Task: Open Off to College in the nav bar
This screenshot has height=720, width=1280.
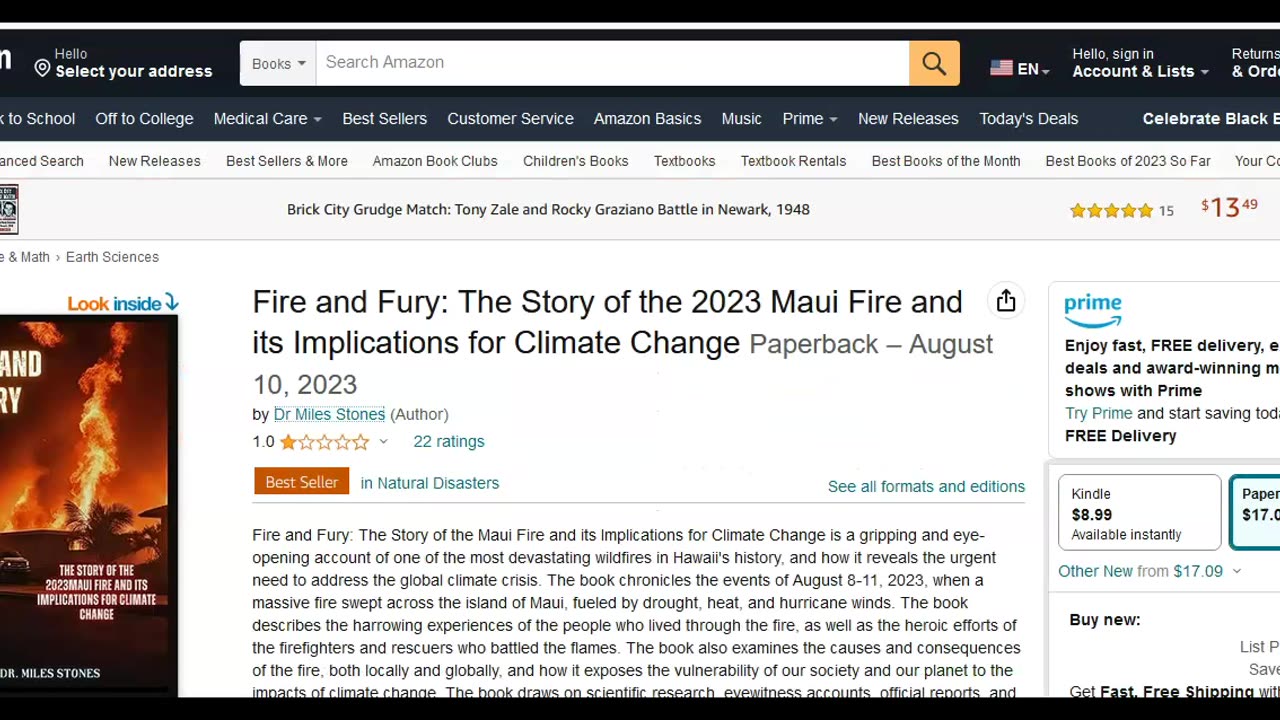Action: point(144,118)
